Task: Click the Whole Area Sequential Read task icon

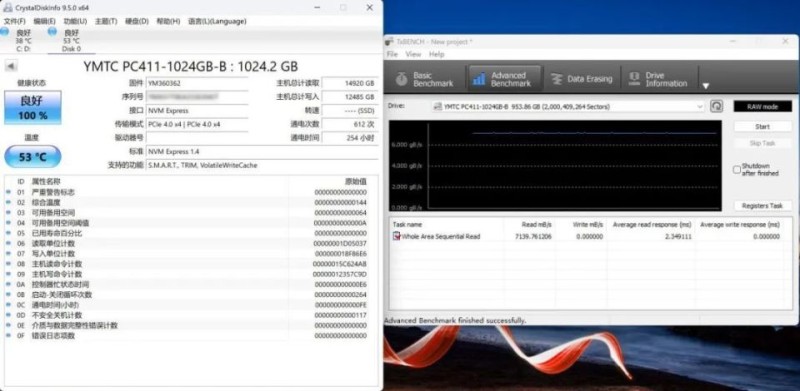Action: tap(396, 236)
